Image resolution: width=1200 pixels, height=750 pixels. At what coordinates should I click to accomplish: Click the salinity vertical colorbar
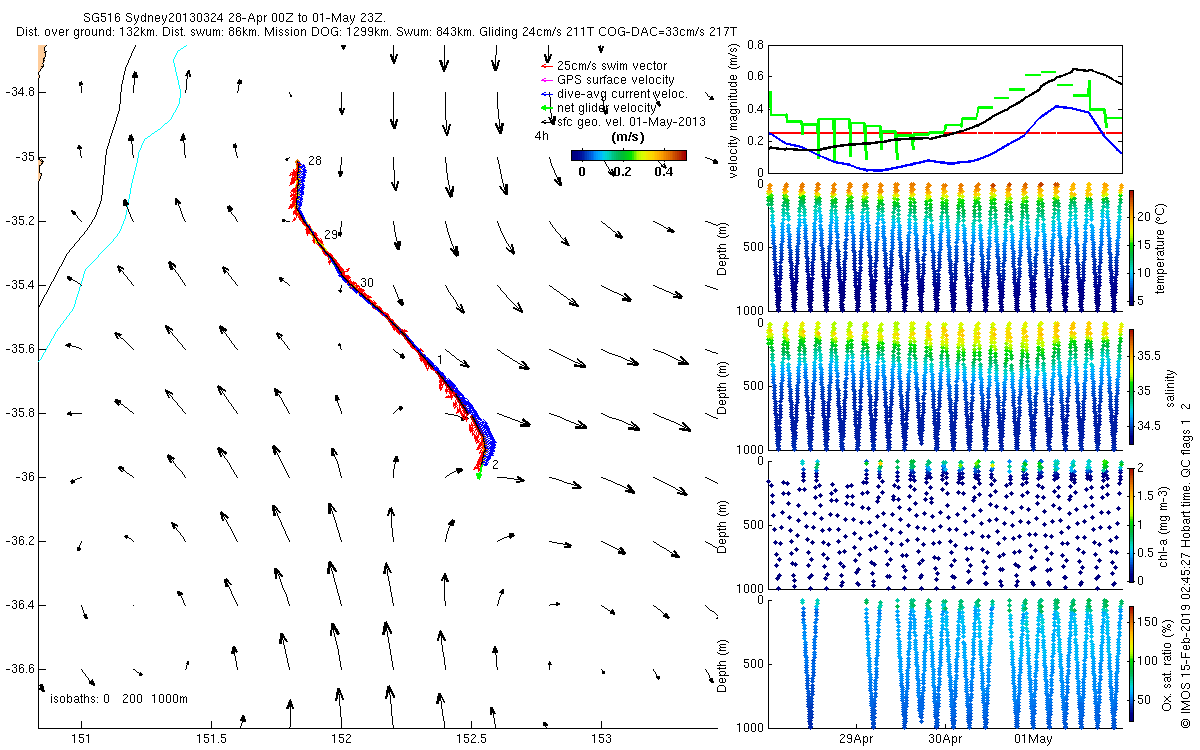[x=1131, y=388]
